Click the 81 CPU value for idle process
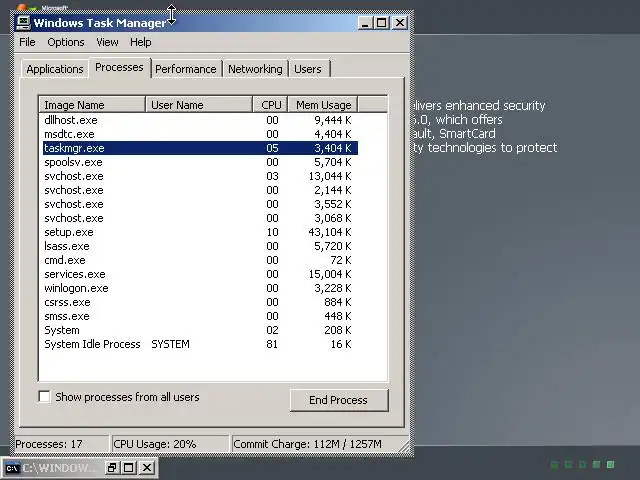This screenshot has height=480, width=640. (272, 344)
